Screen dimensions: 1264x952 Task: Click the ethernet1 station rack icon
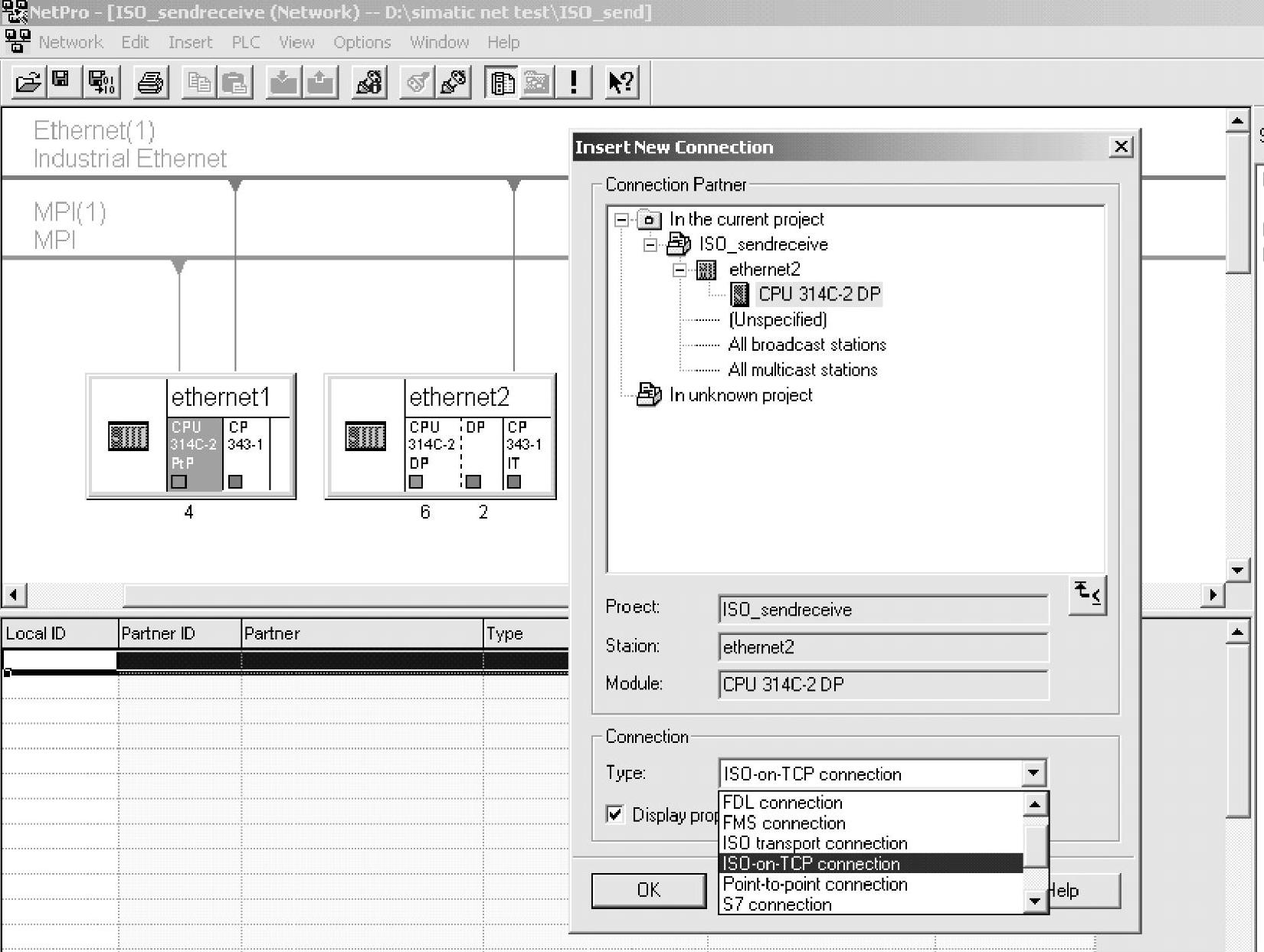tap(128, 436)
